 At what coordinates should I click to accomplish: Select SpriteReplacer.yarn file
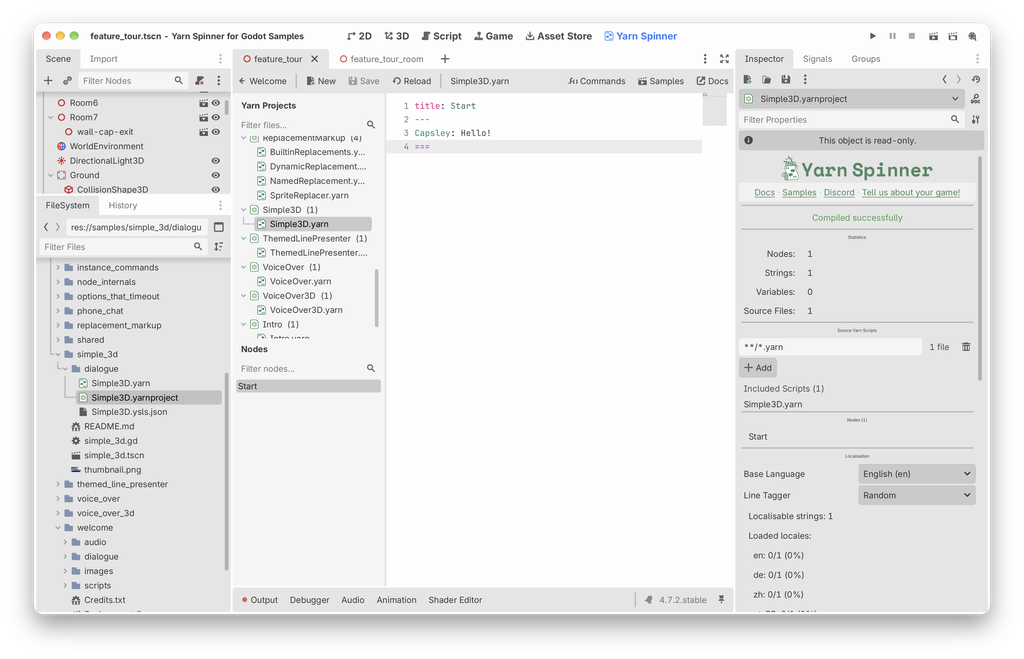point(308,195)
